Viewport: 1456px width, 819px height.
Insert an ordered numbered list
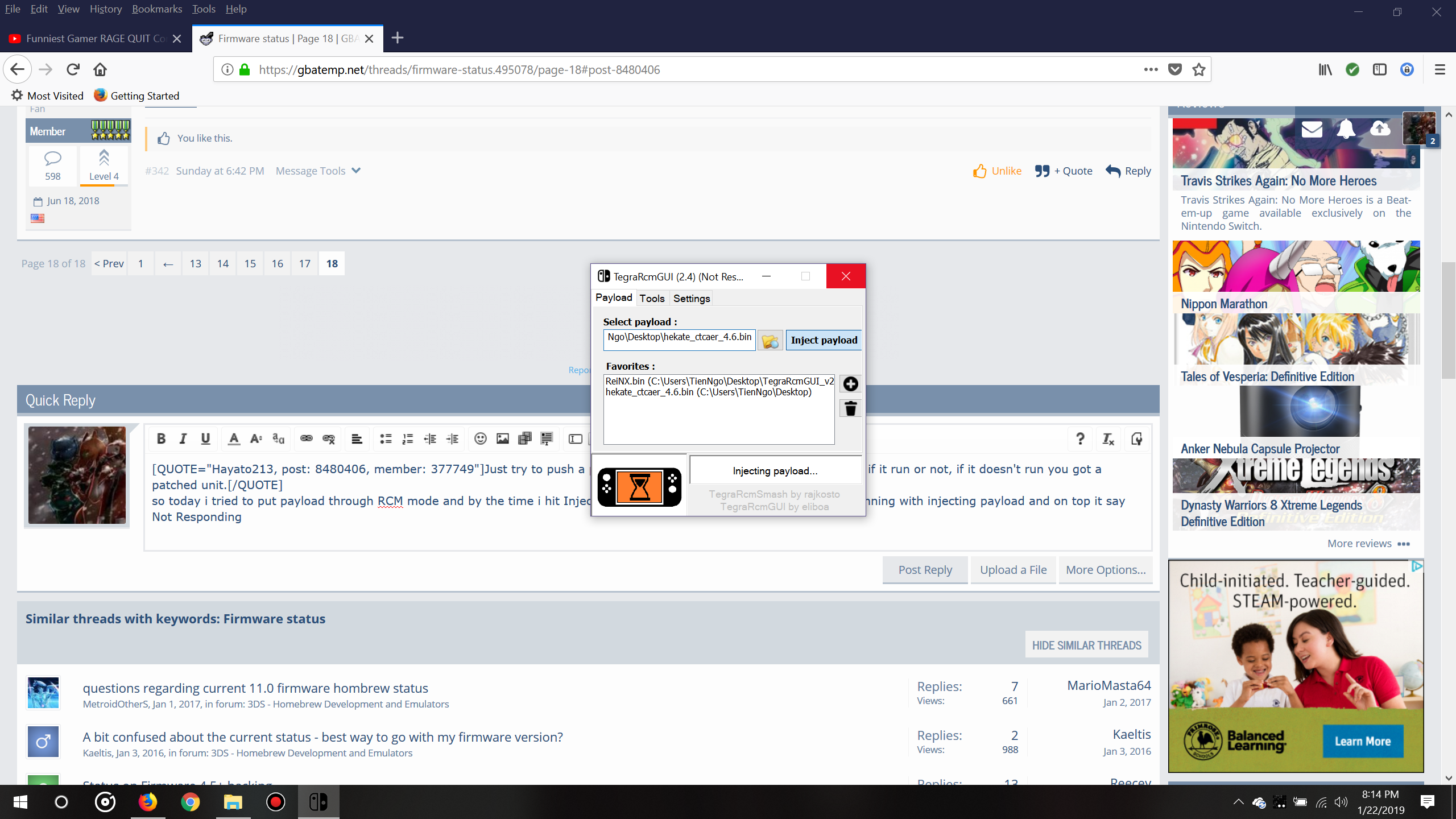click(x=408, y=439)
